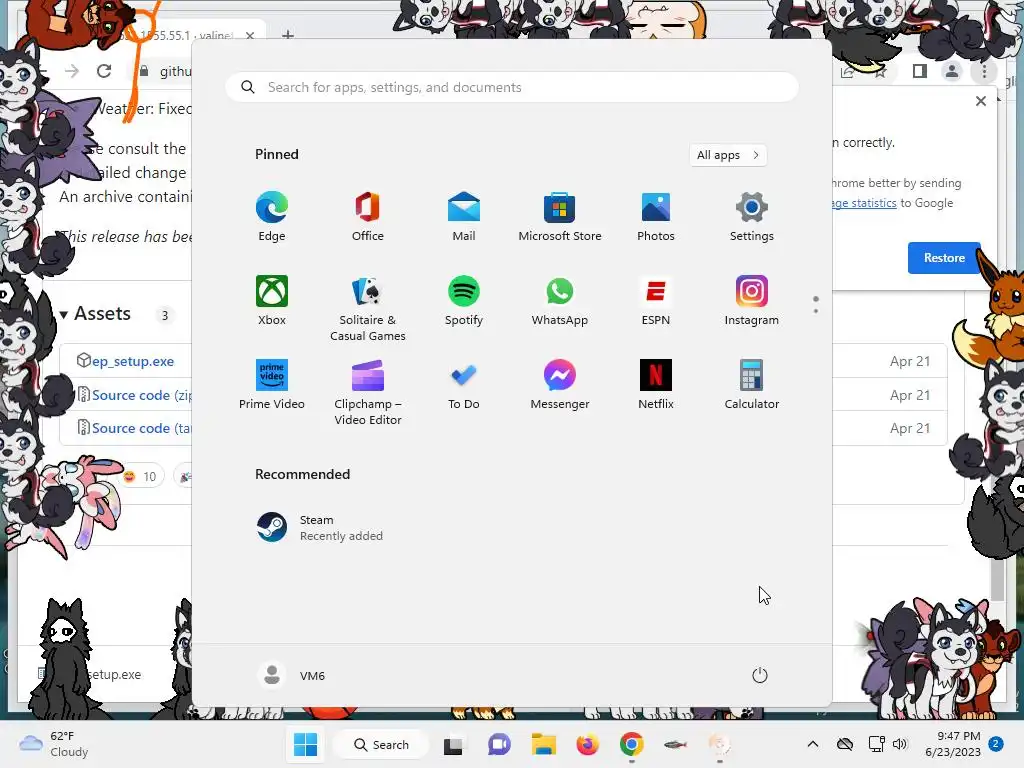
Task: Launch the To Do app
Action: point(464,385)
